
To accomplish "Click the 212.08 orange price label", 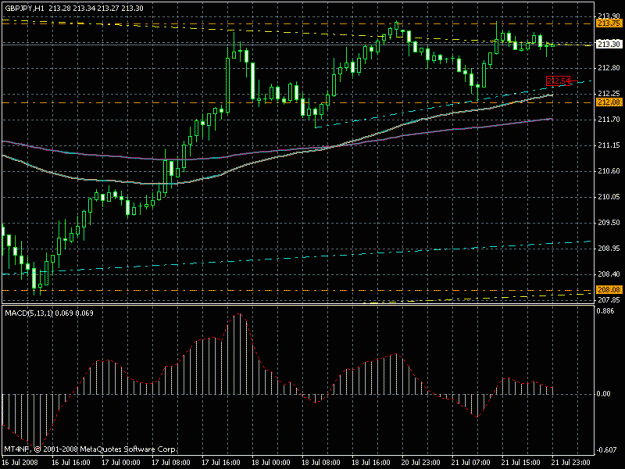I will point(609,103).
